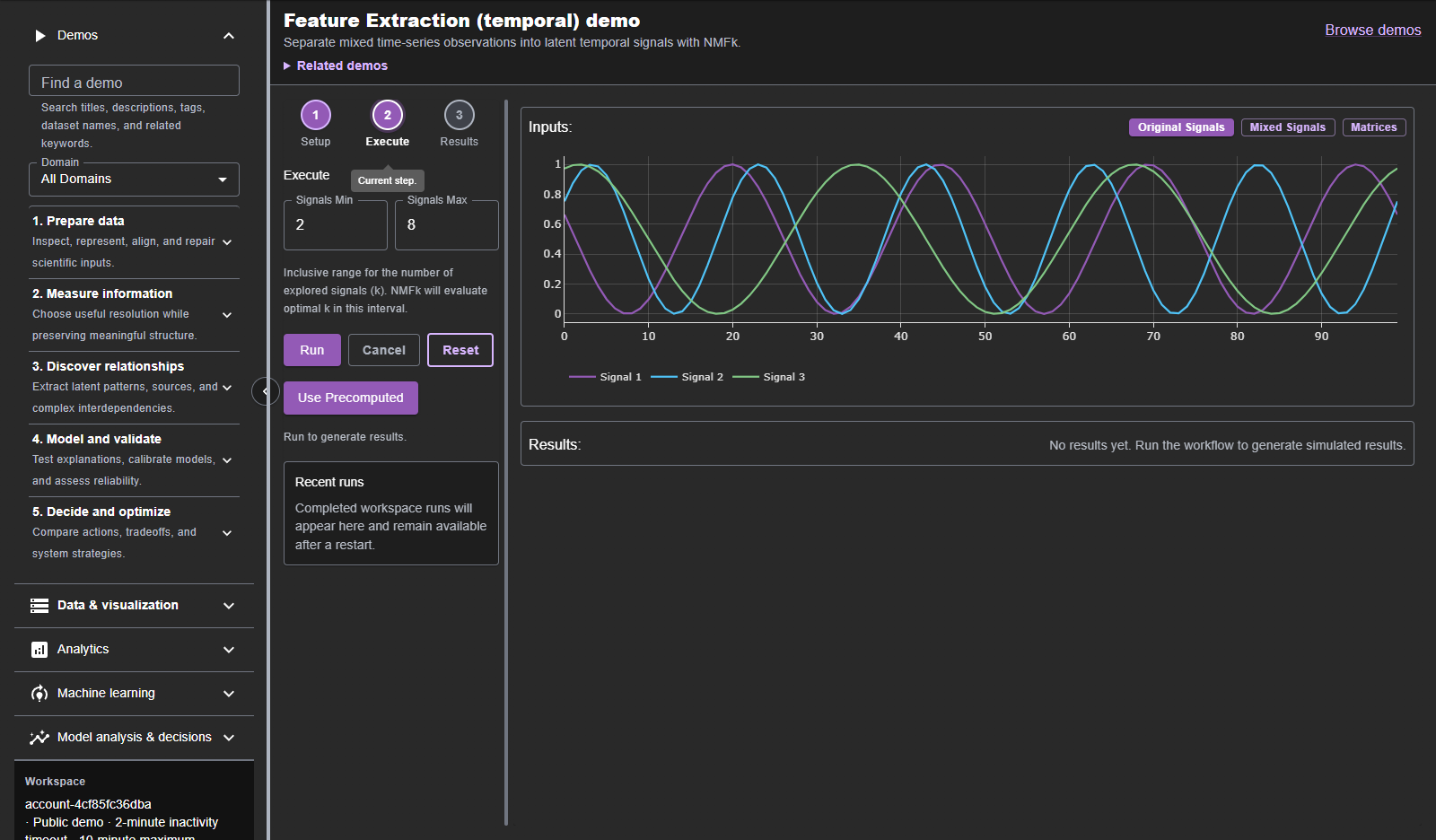Toggle Signal 3 in the chart legend
Image resolution: width=1436 pixels, height=840 pixels.
point(768,377)
